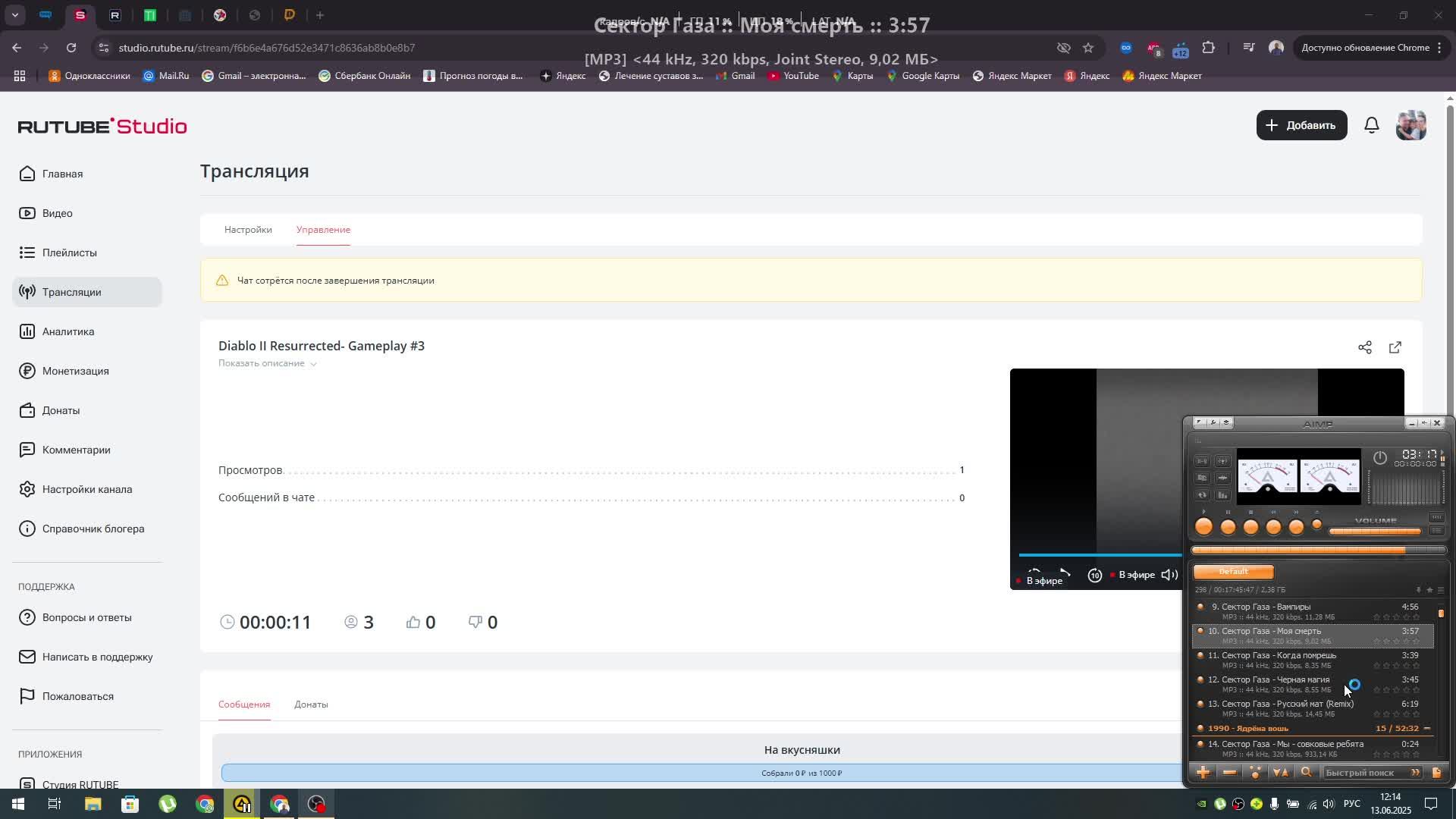Open stream in new window icon
This screenshot has width=1456, height=819.
[x=1395, y=347]
